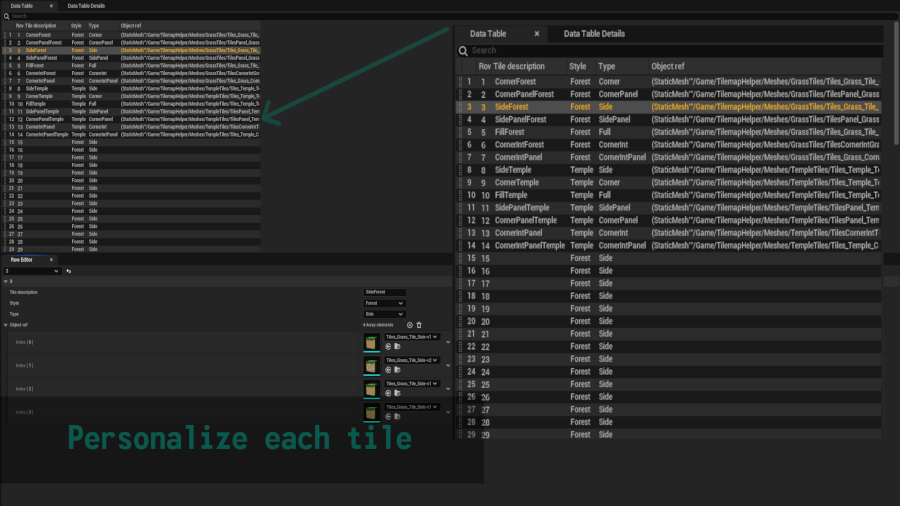Screen dimensions: 900x506
Task: Open the Type dropdown set to Side
Action: 384,314
